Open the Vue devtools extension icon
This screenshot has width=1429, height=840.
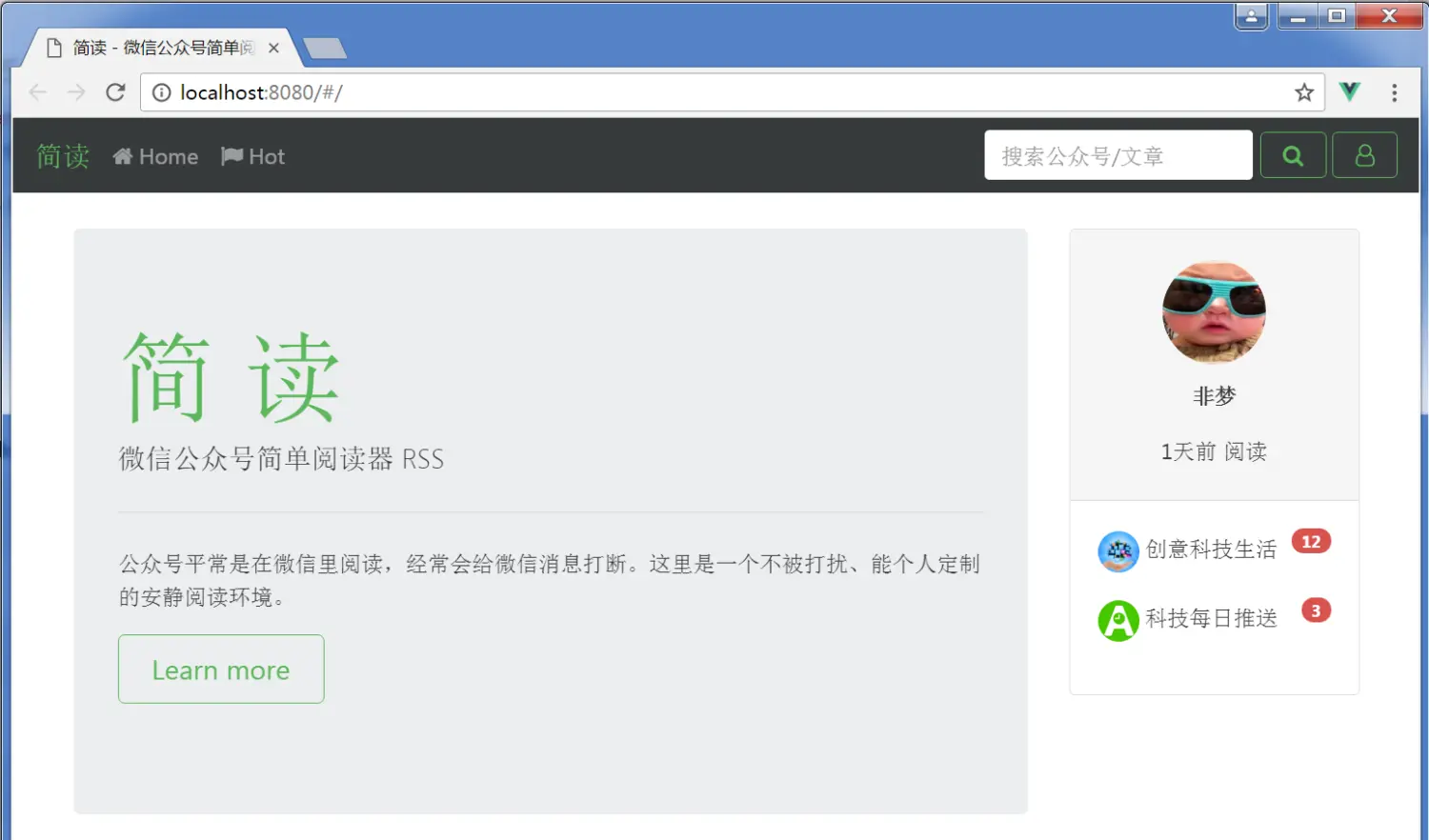tap(1350, 91)
